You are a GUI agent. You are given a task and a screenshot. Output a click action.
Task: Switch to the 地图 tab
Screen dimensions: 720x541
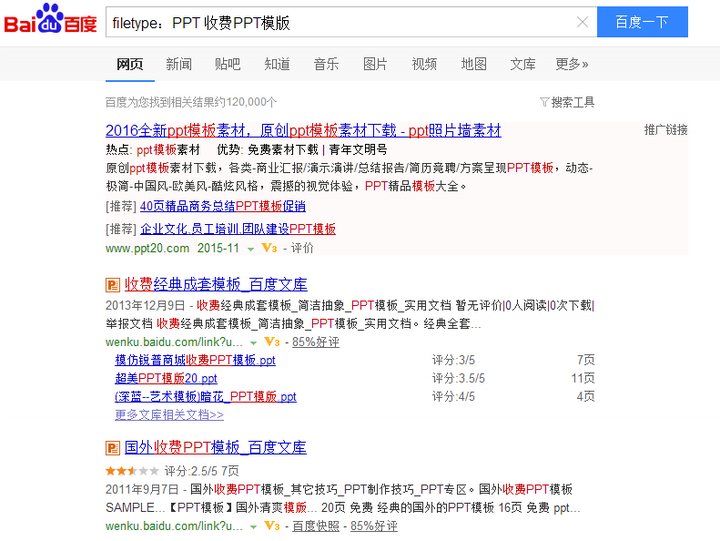click(x=473, y=64)
